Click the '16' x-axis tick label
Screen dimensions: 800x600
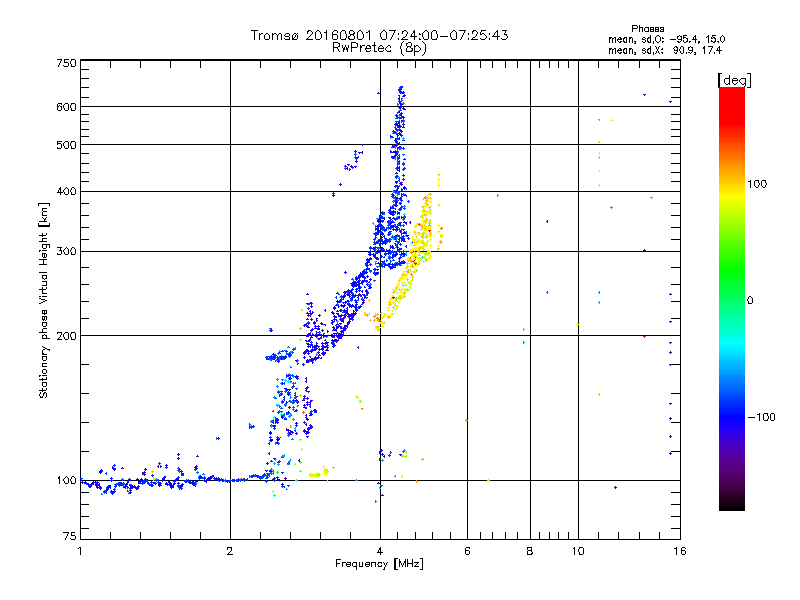pos(680,551)
